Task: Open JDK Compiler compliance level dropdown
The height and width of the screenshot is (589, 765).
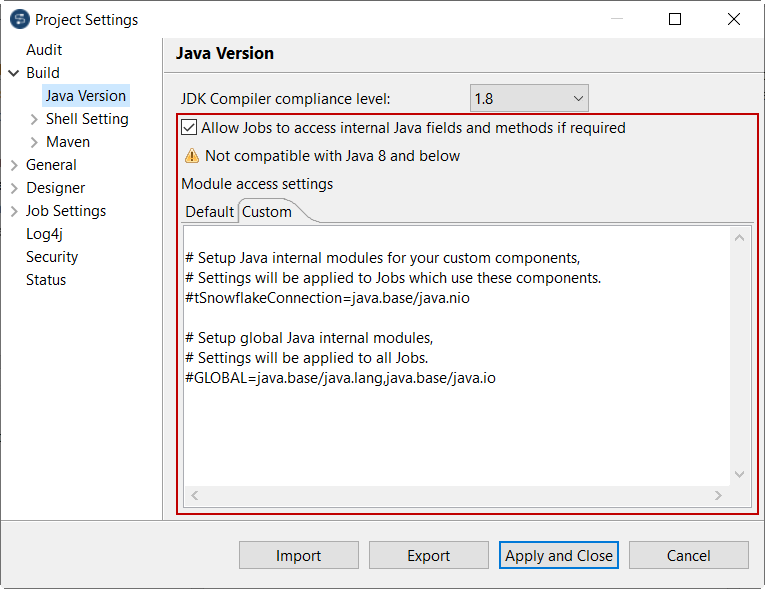Action: tap(529, 98)
